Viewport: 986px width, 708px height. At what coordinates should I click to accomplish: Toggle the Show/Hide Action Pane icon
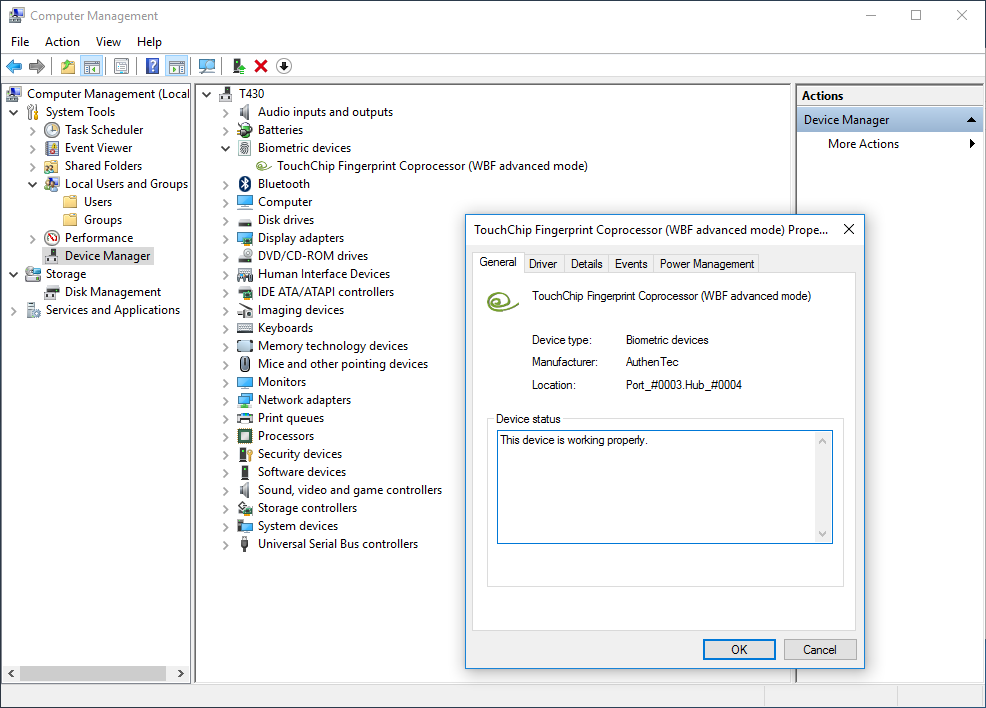click(x=177, y=66)
